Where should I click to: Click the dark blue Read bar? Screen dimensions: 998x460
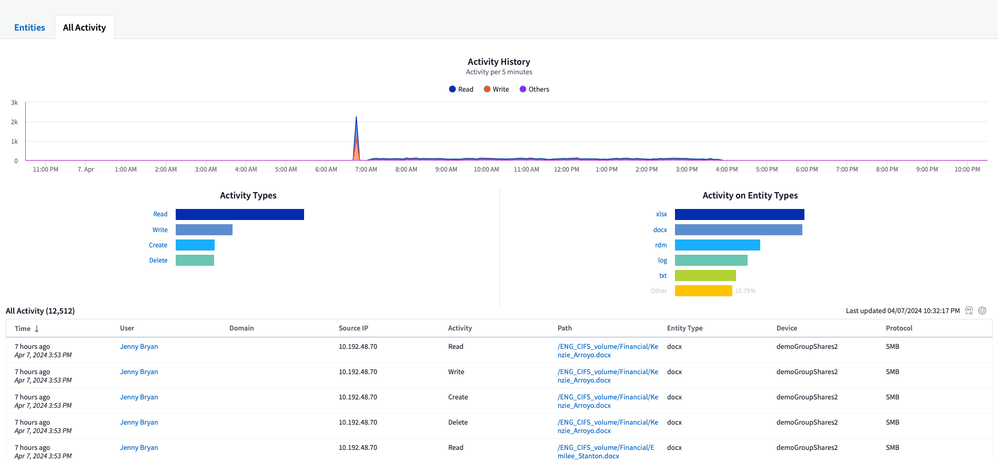tap(239, 214)
